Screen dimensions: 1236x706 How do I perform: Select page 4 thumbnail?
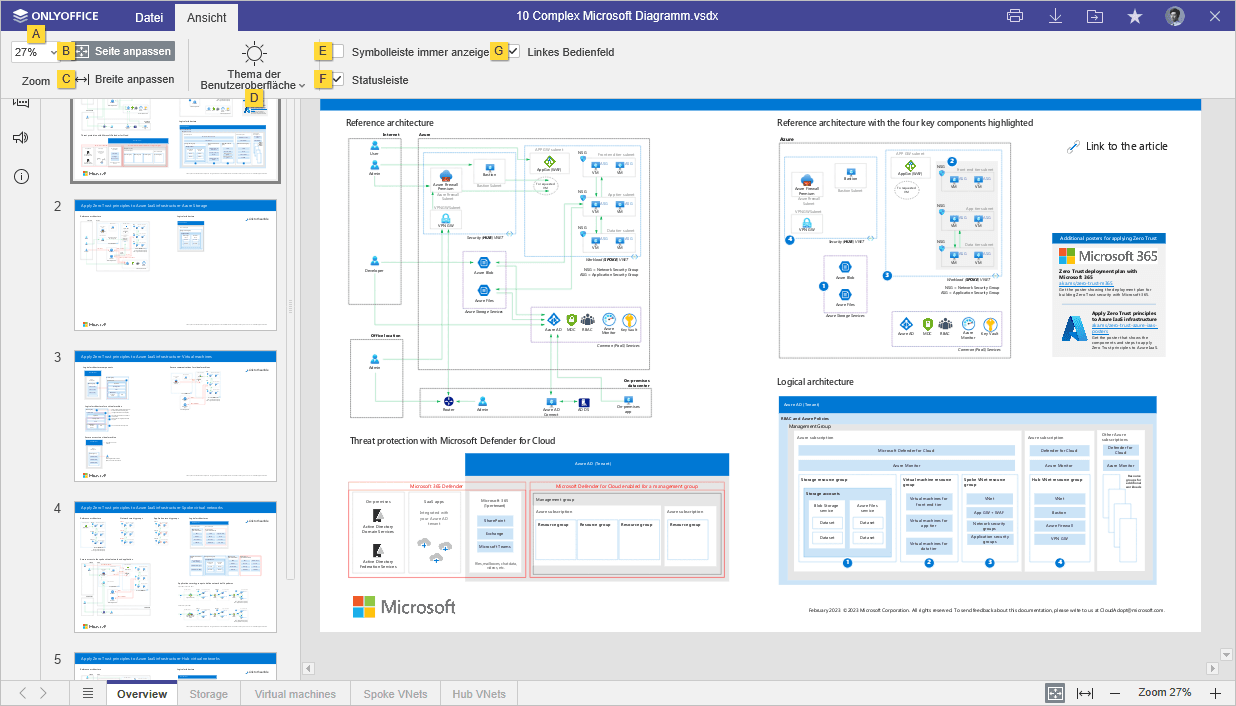coord(175,567)
